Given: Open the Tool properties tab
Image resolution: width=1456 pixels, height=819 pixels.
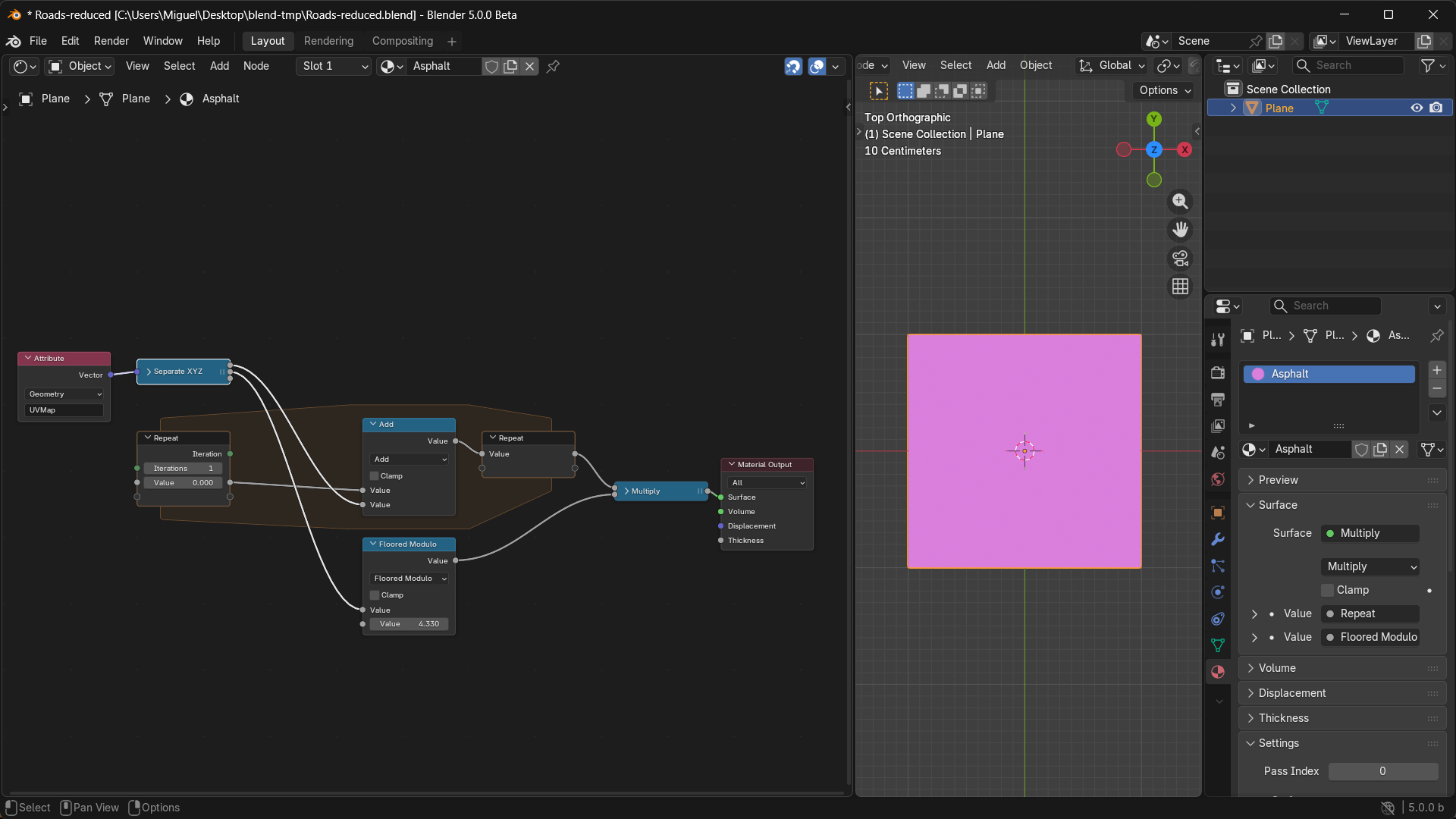Looking at the screenshot, I should pos(1218,339).
